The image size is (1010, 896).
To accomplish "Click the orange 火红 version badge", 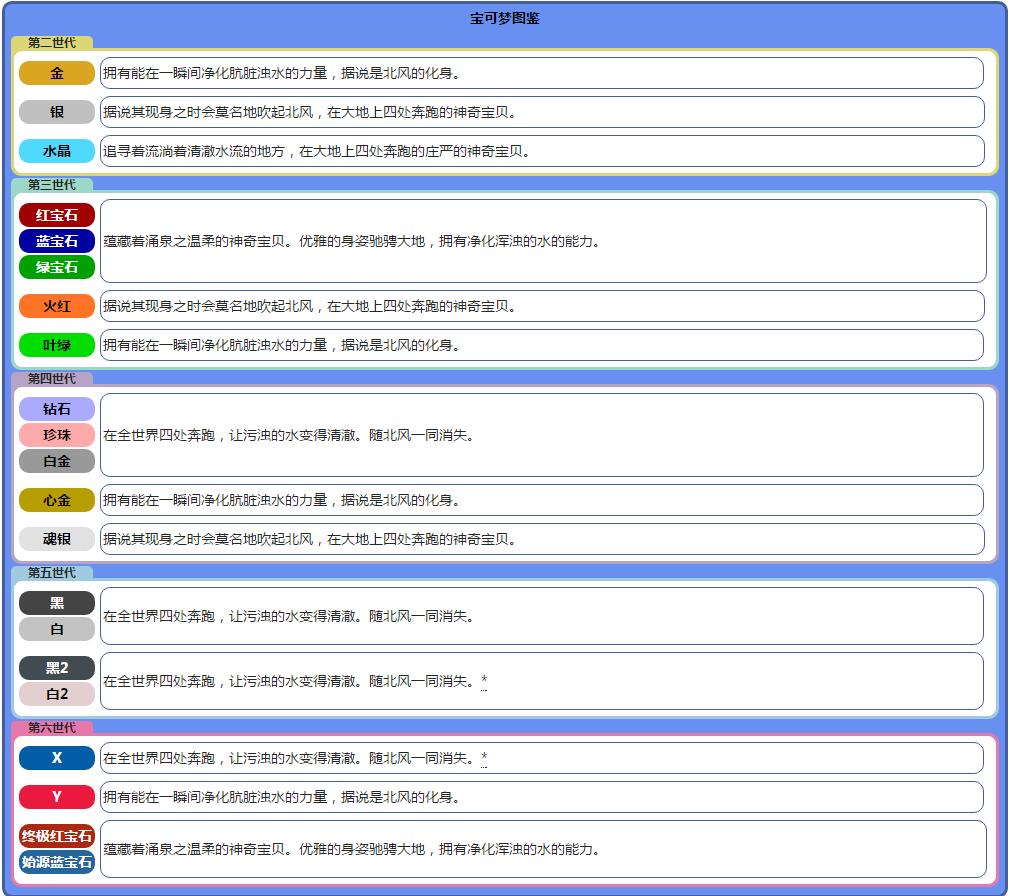I will click(x=57, y=306).
